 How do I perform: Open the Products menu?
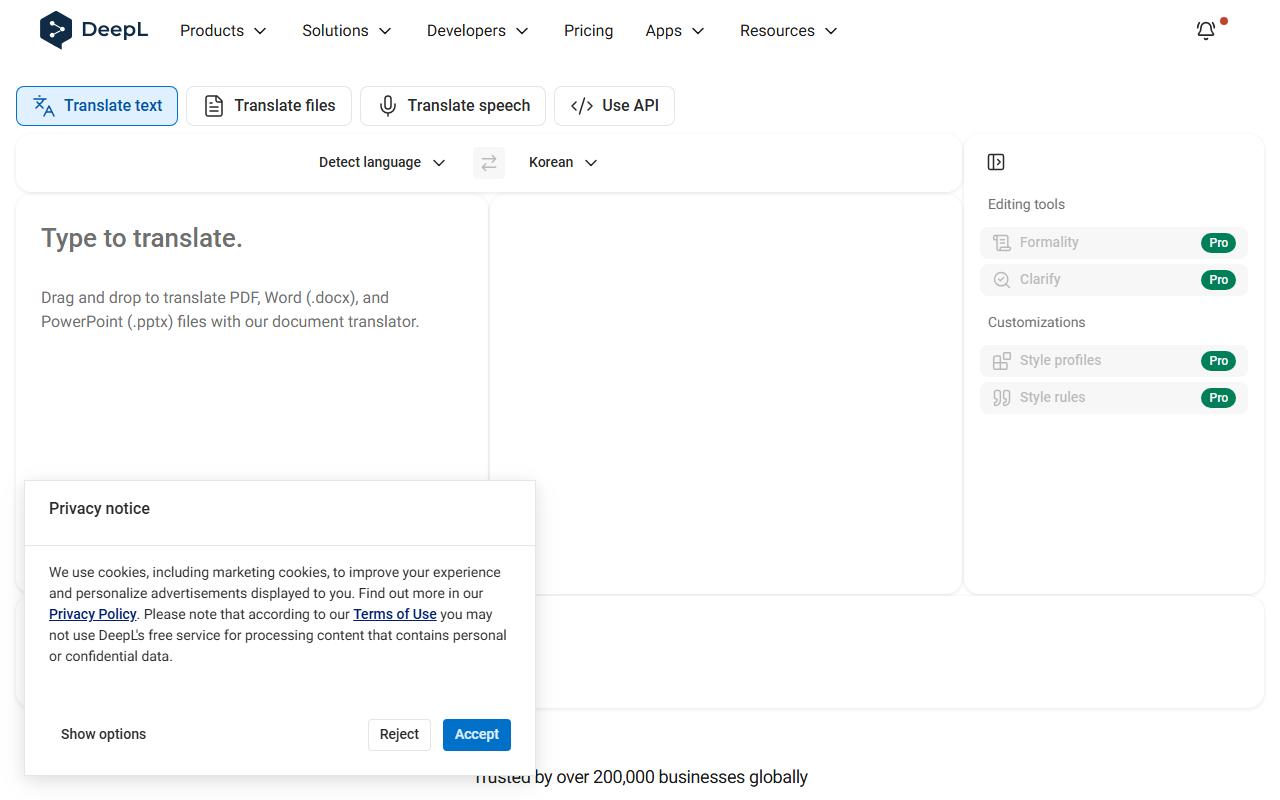coord(224,31)
